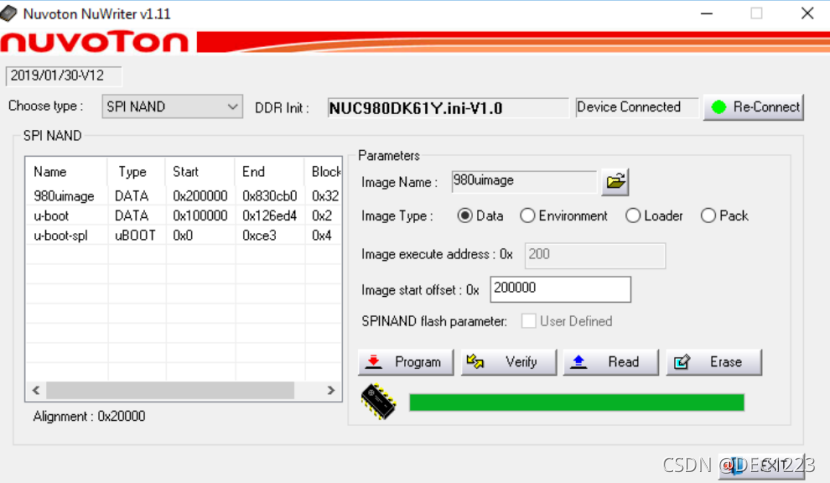Click the uBOOT type cell

[x=135, y=235]
